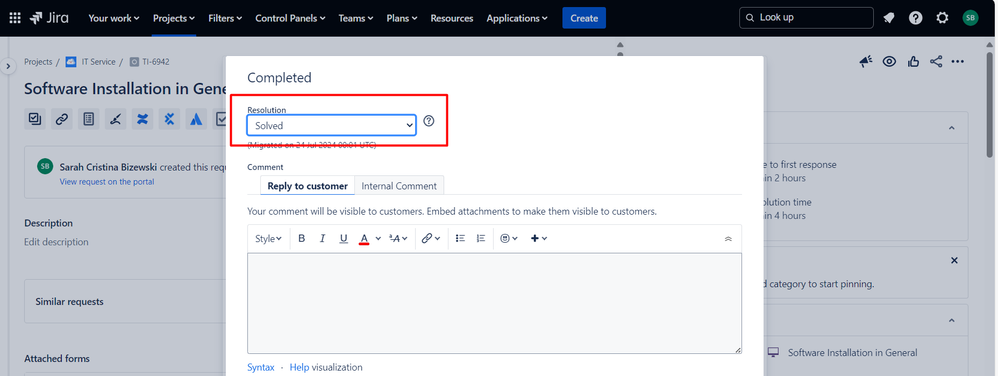Open the help question mark in top bar

pos(916,18)
